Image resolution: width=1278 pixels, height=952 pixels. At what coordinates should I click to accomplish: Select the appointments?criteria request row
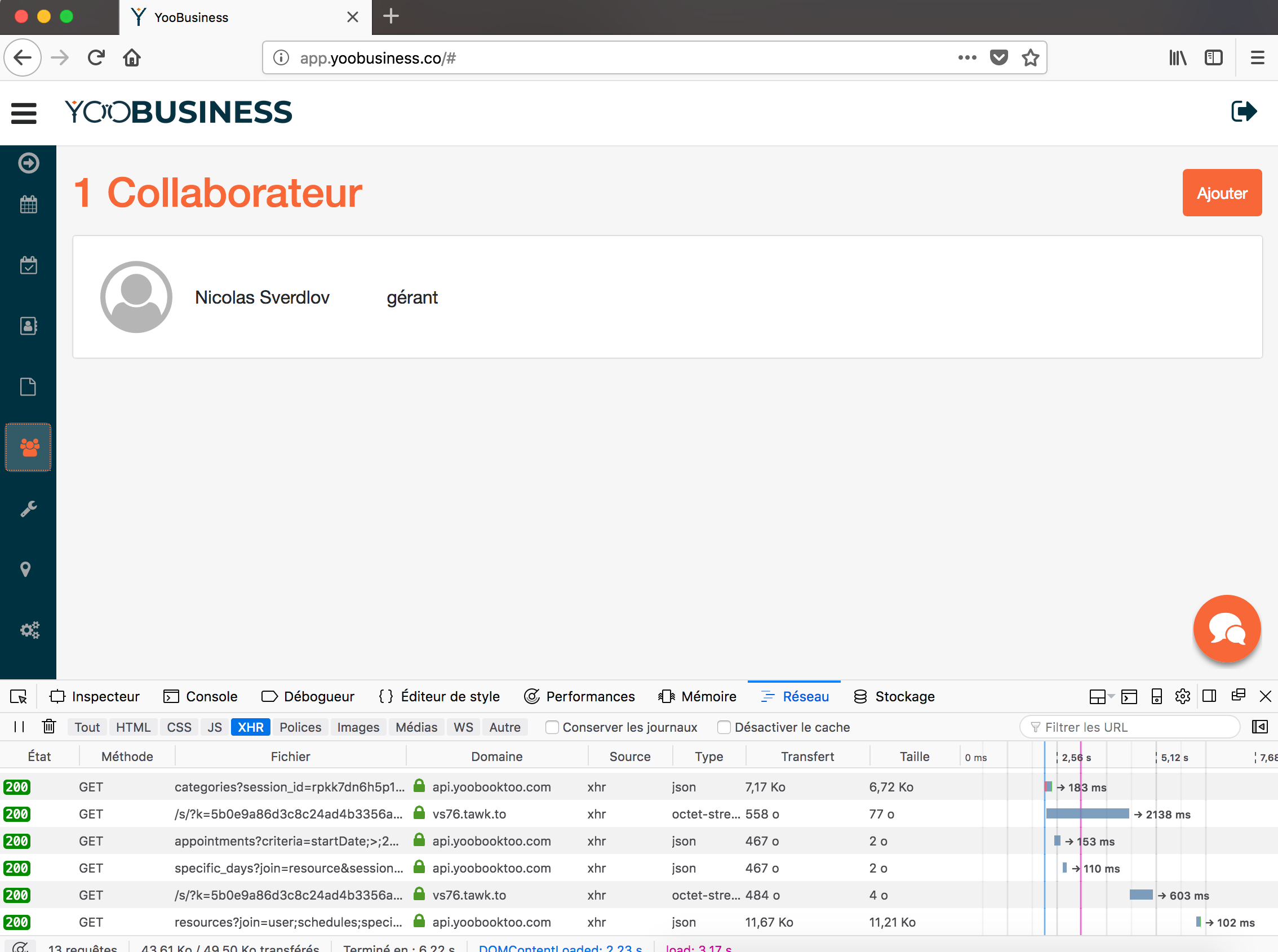(638, 841)
